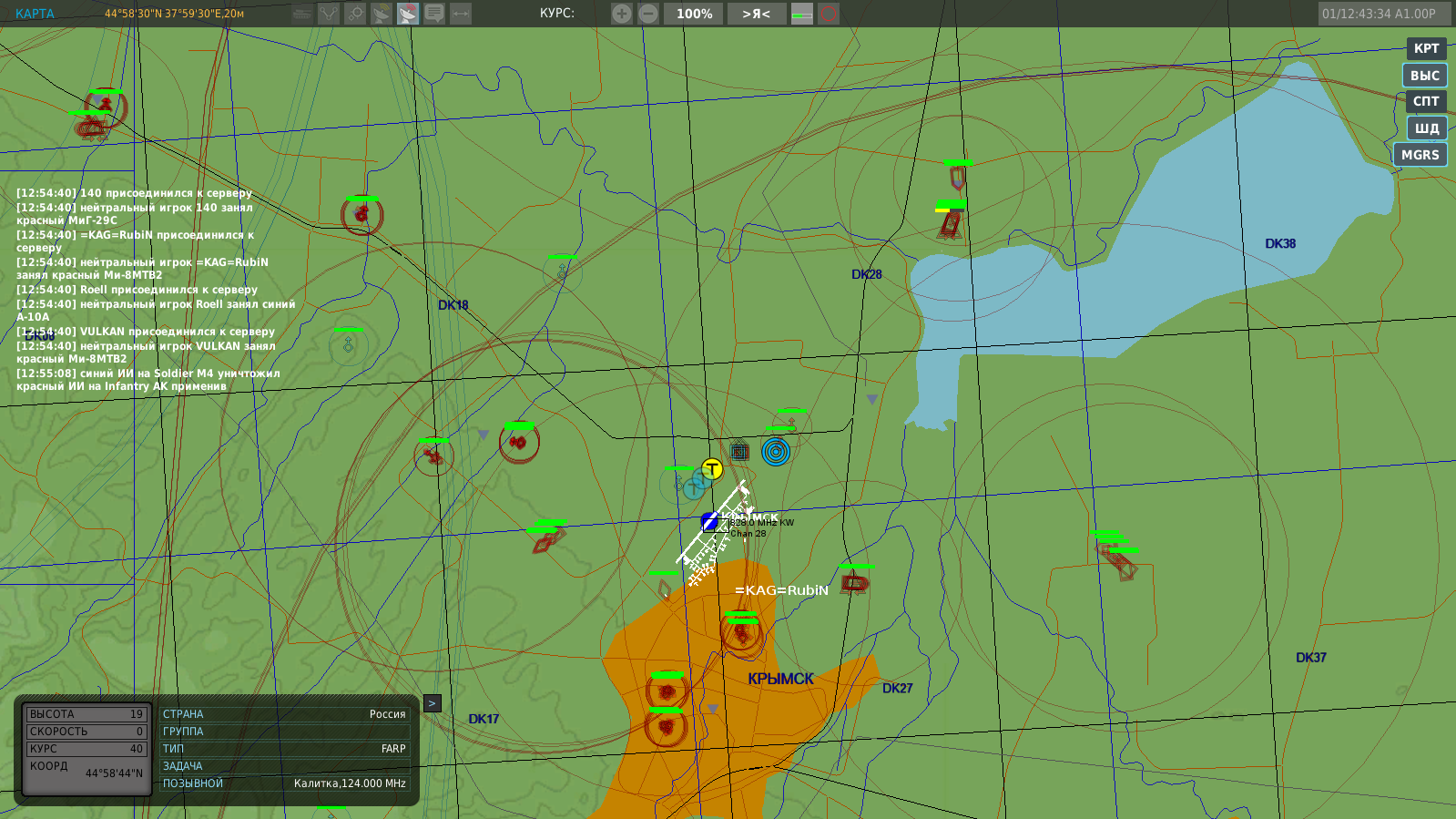Toggle the green unit health bars icon
Viewport: 1456px width, 819px height.
802,14
